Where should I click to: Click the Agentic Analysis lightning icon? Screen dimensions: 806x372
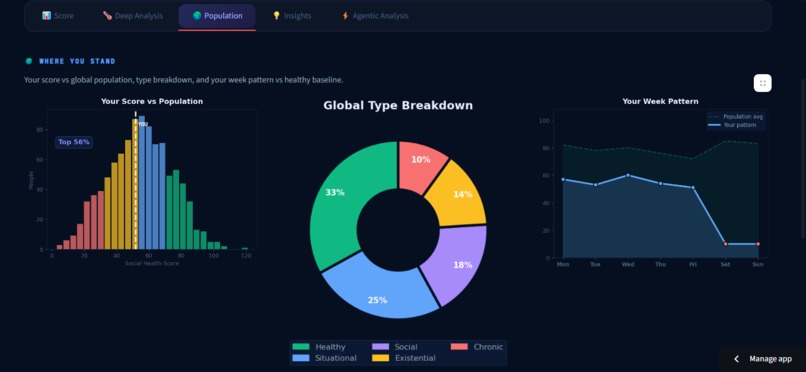point(345,16)
